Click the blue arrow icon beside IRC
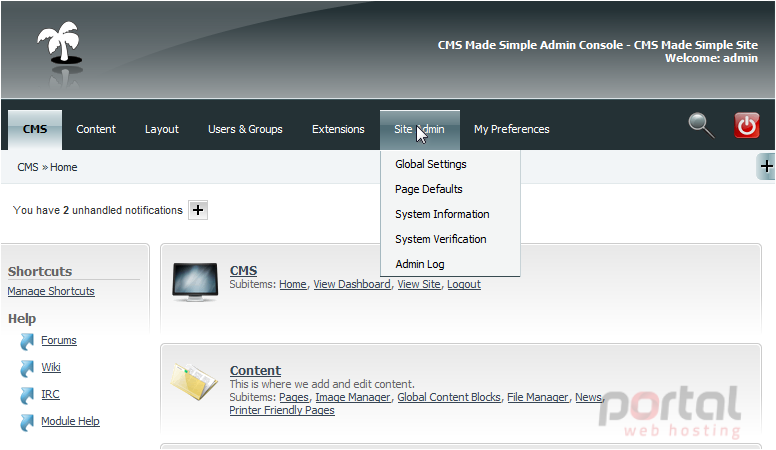Screen dimensions: 776x450 27,395
